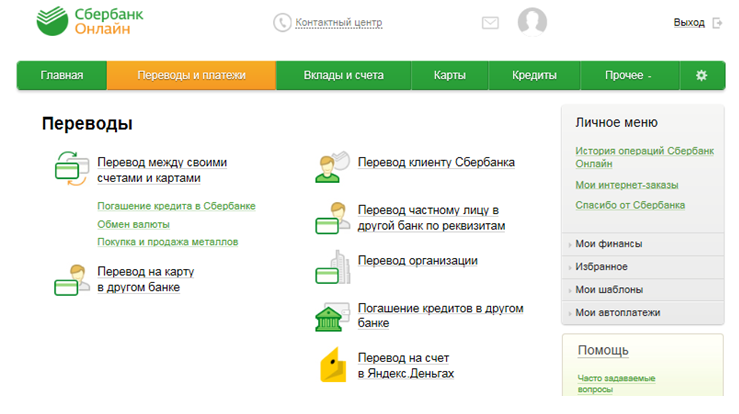The image size is (739, 414).
Task: Click the phone icon beside Контактный центр
Action: (282, 23)
